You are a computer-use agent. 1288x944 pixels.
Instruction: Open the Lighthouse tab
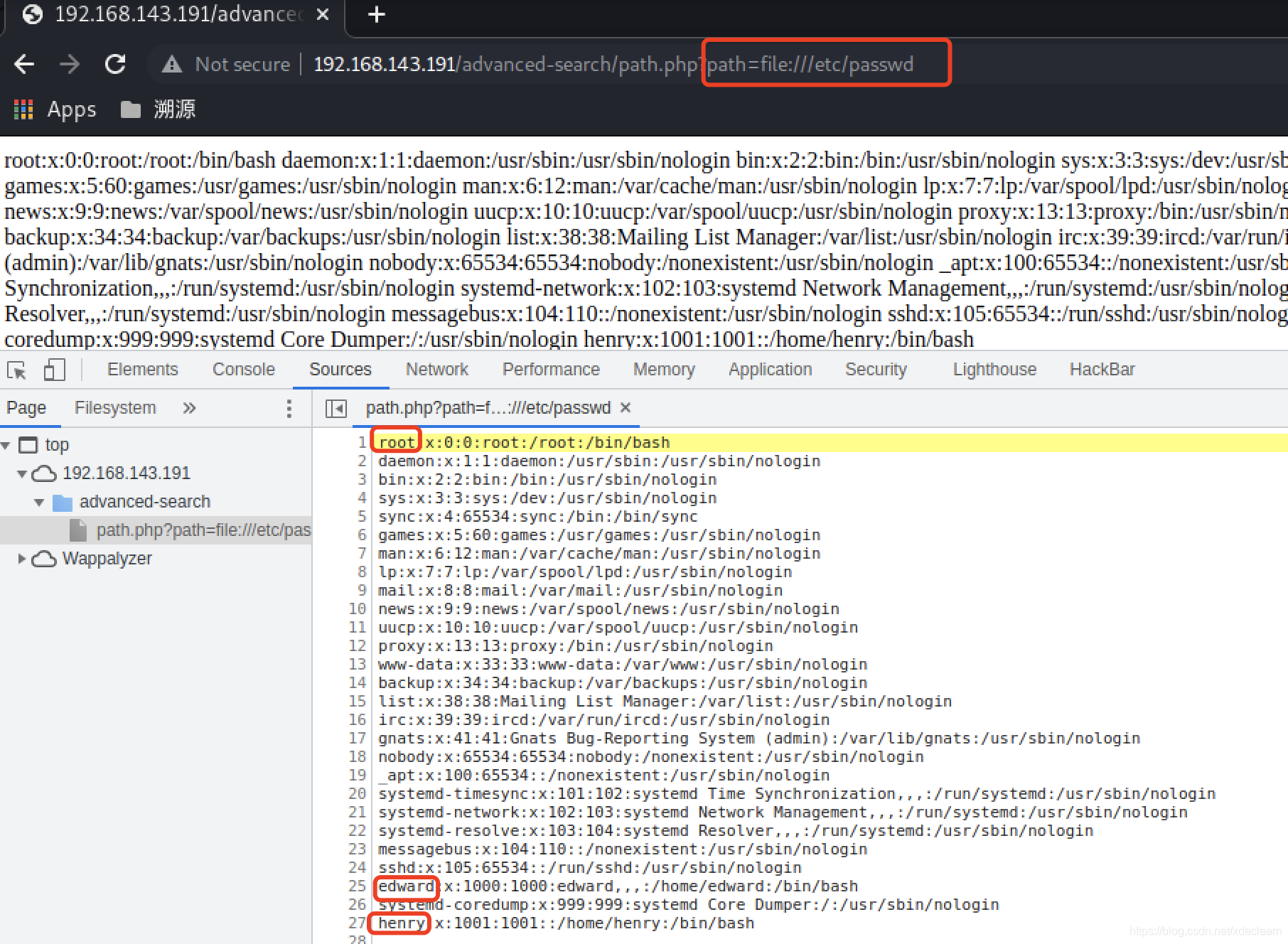(994, 370)
